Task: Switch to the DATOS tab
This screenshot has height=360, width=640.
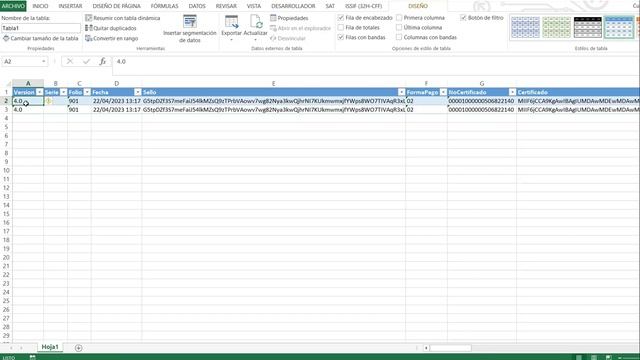Action: point(197,6)
